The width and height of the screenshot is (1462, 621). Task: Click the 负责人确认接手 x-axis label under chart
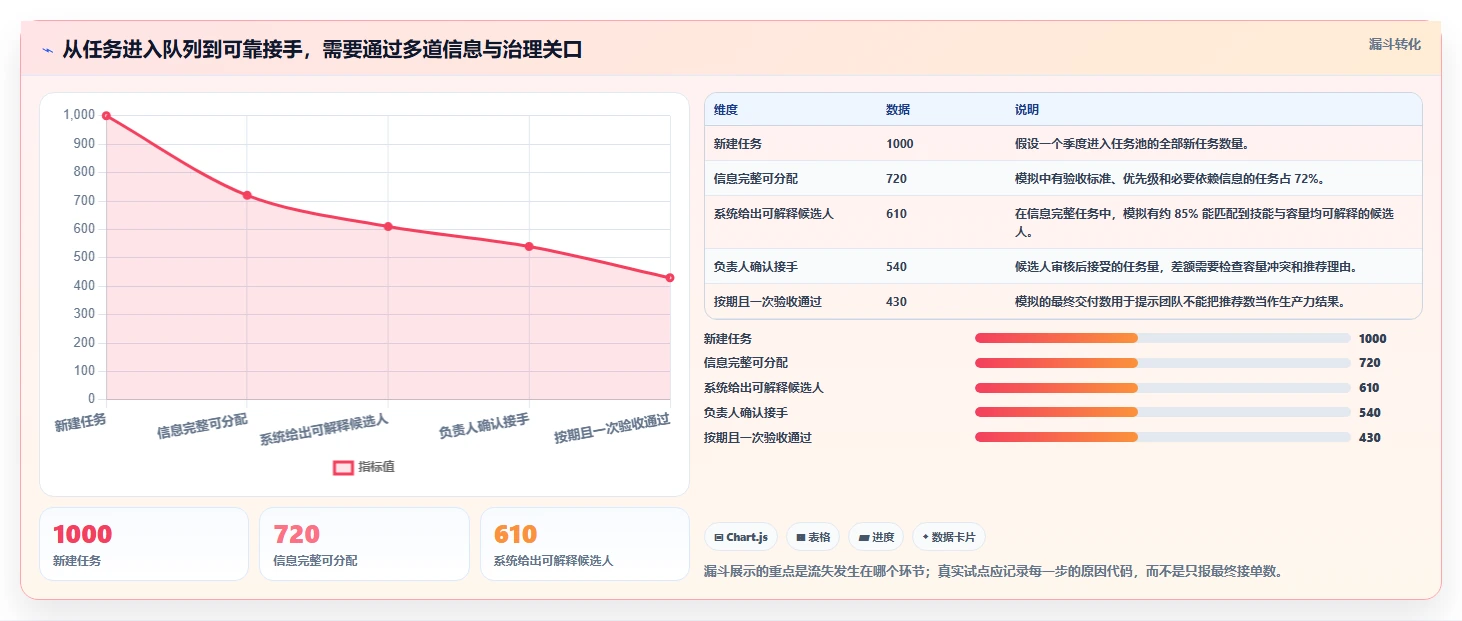point(484,427)
